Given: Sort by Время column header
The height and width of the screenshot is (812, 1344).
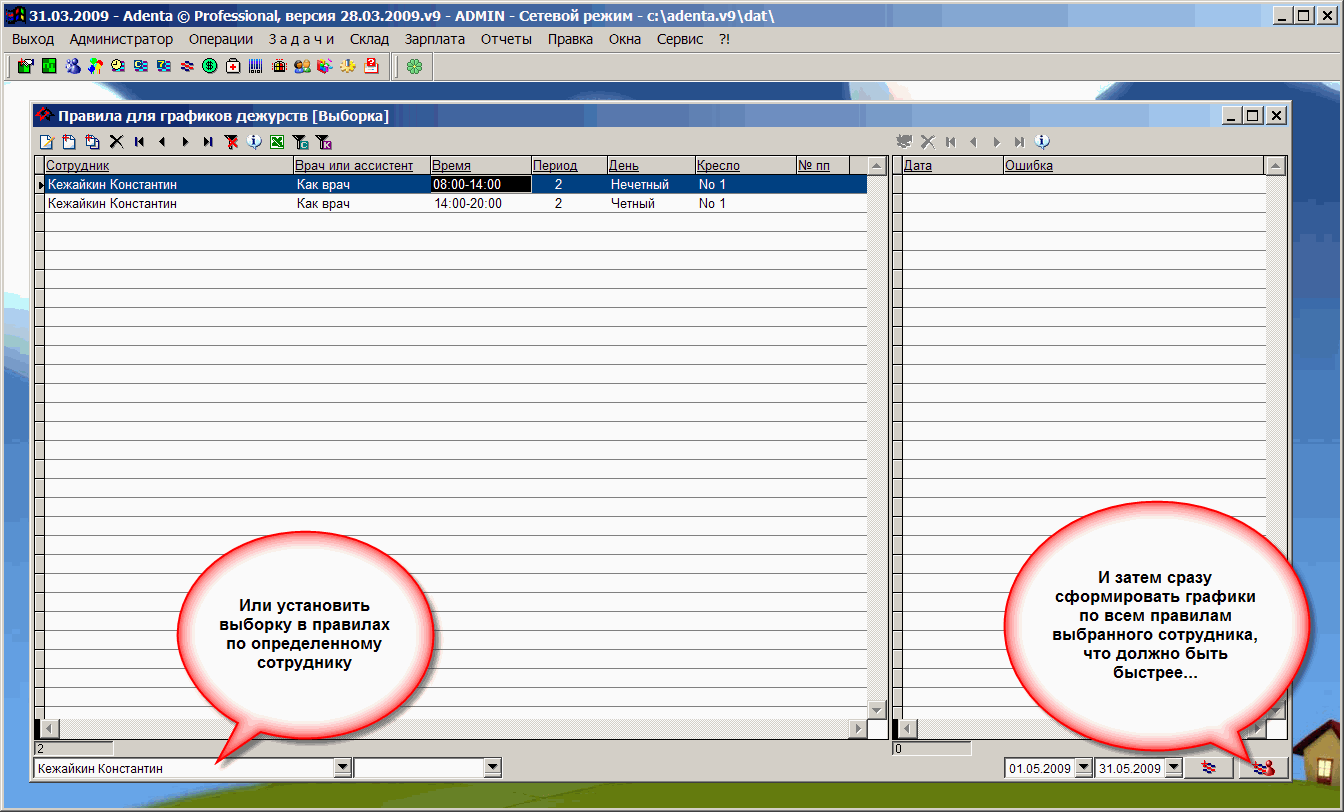Looking at the screenshot, I should click(x=452, y=166).
